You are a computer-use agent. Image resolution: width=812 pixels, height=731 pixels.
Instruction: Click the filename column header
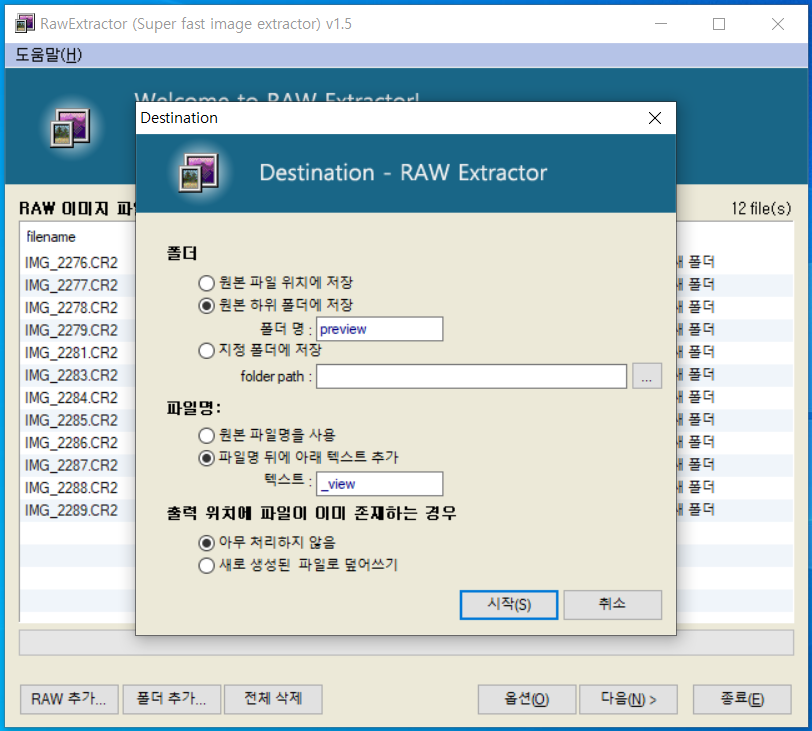point(51,237)
